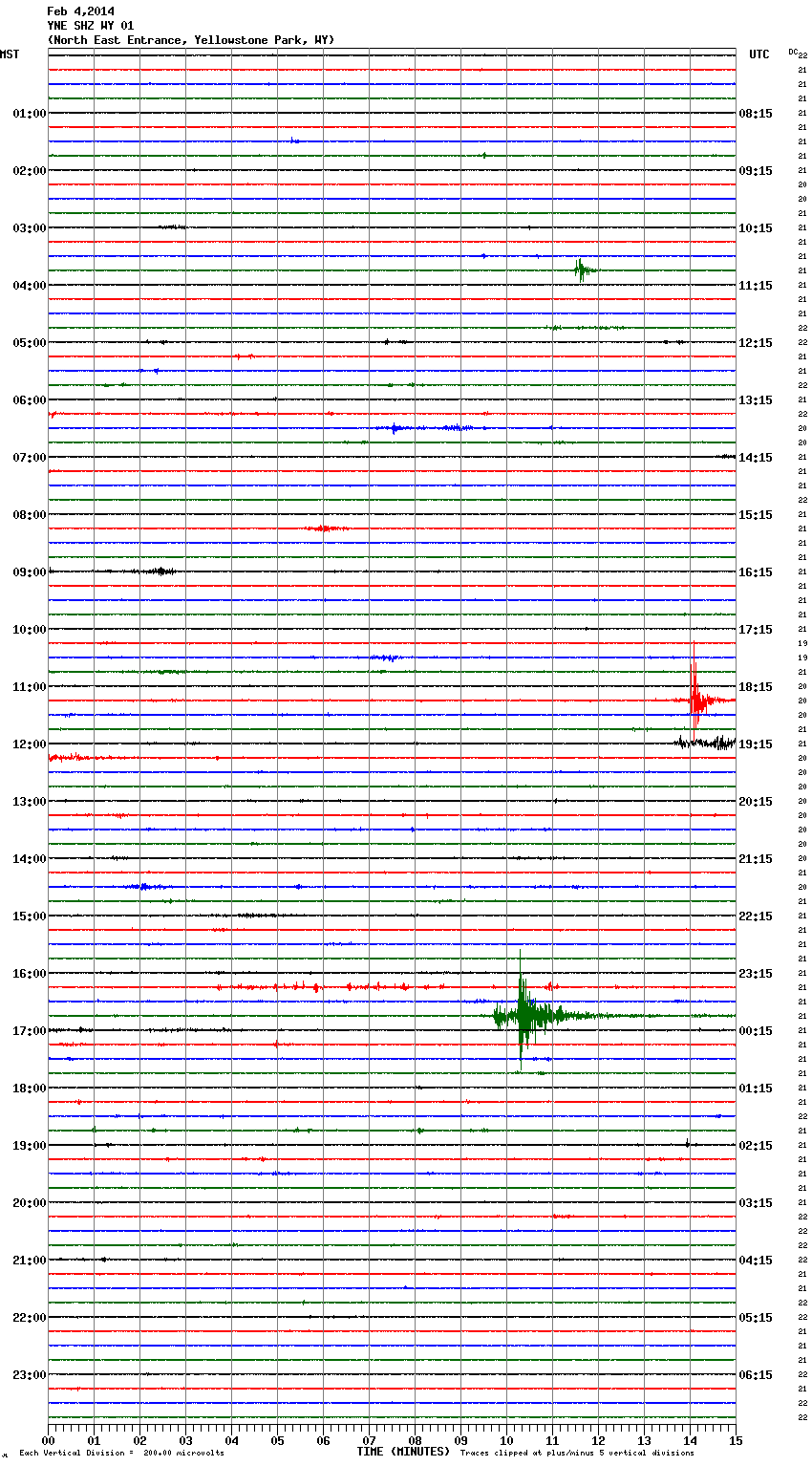Click the "TIME (MINUTES)" axis title

coord(403,1452)
